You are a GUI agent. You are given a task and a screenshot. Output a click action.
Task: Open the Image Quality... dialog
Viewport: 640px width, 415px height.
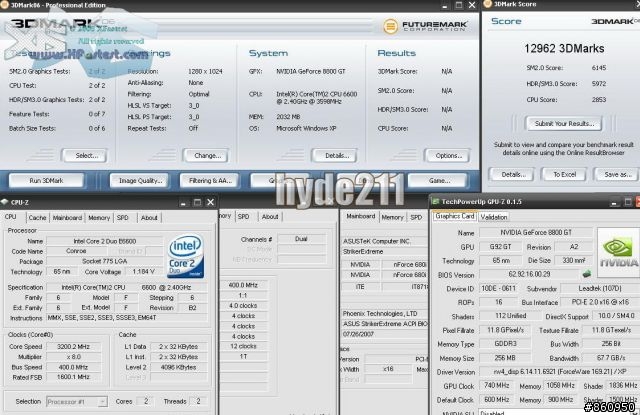click(x=140, y=180)
